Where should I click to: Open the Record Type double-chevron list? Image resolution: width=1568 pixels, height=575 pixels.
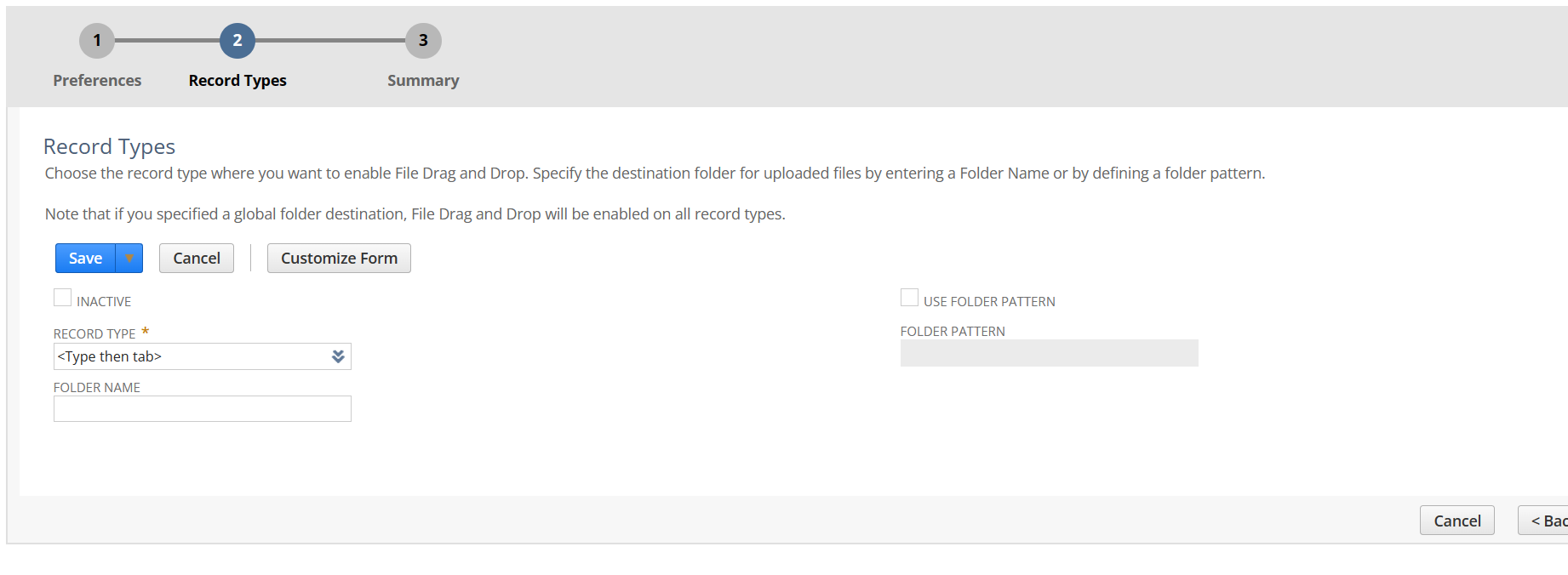(338, 356)
